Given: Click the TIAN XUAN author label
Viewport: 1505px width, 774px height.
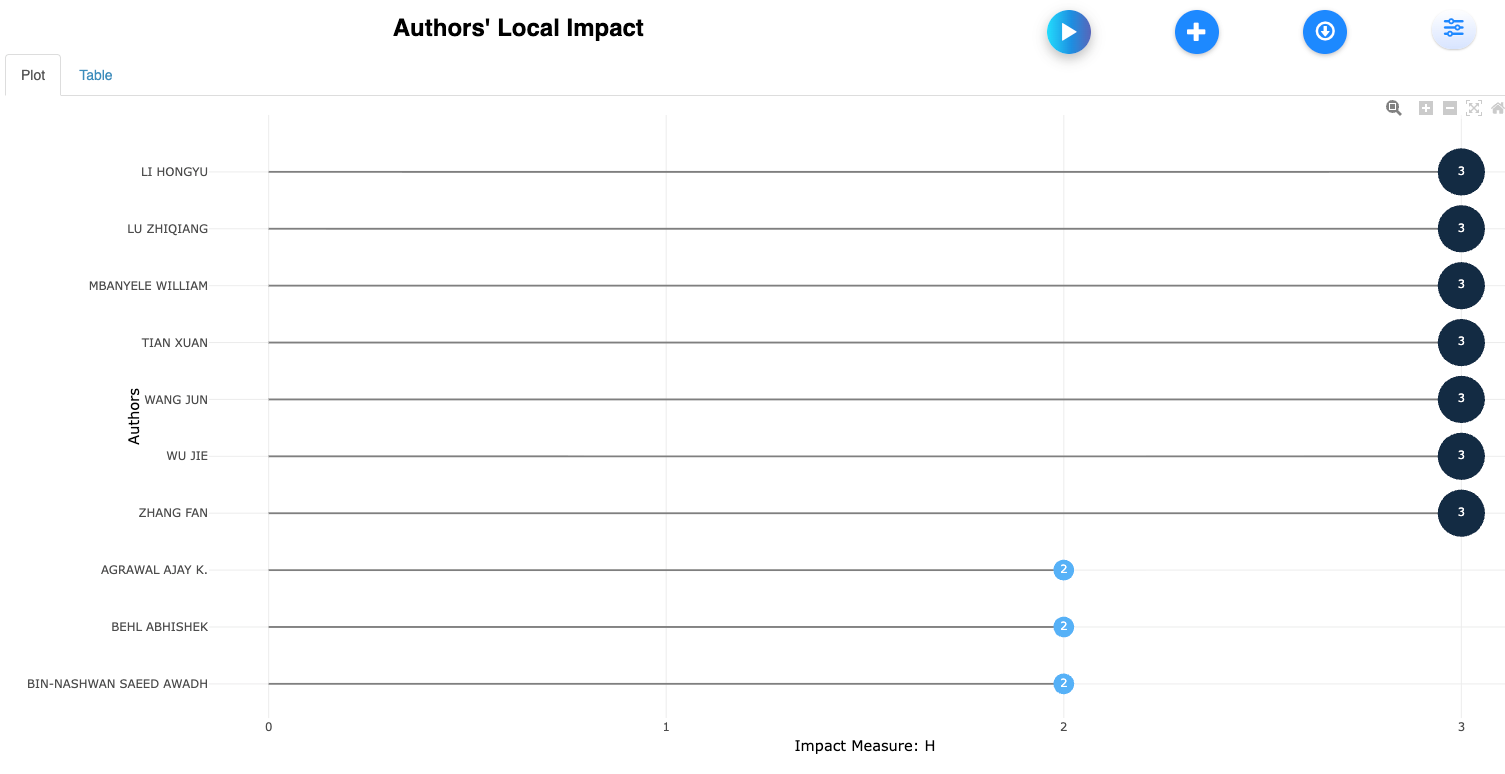Looking at the screenshot, I should tap(175, 343).
